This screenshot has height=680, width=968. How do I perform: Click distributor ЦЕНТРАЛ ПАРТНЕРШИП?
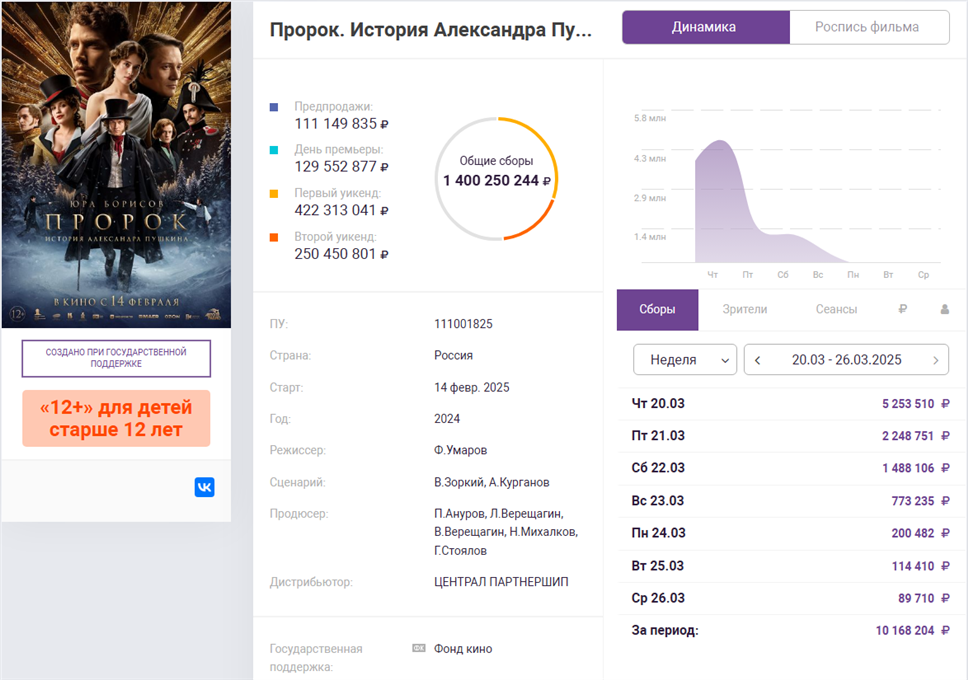click(x=501, y=582)
